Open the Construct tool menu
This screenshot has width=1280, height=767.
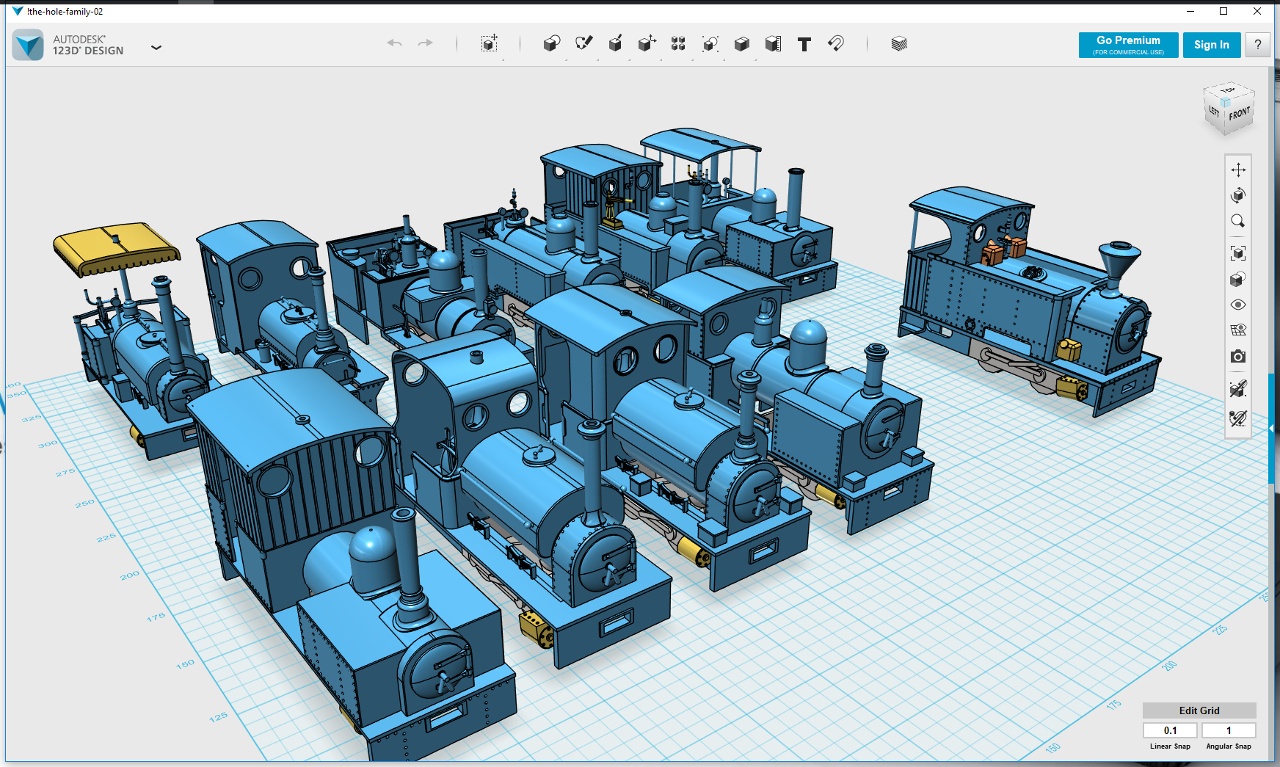pyautogui.click(x=616, y=44)
